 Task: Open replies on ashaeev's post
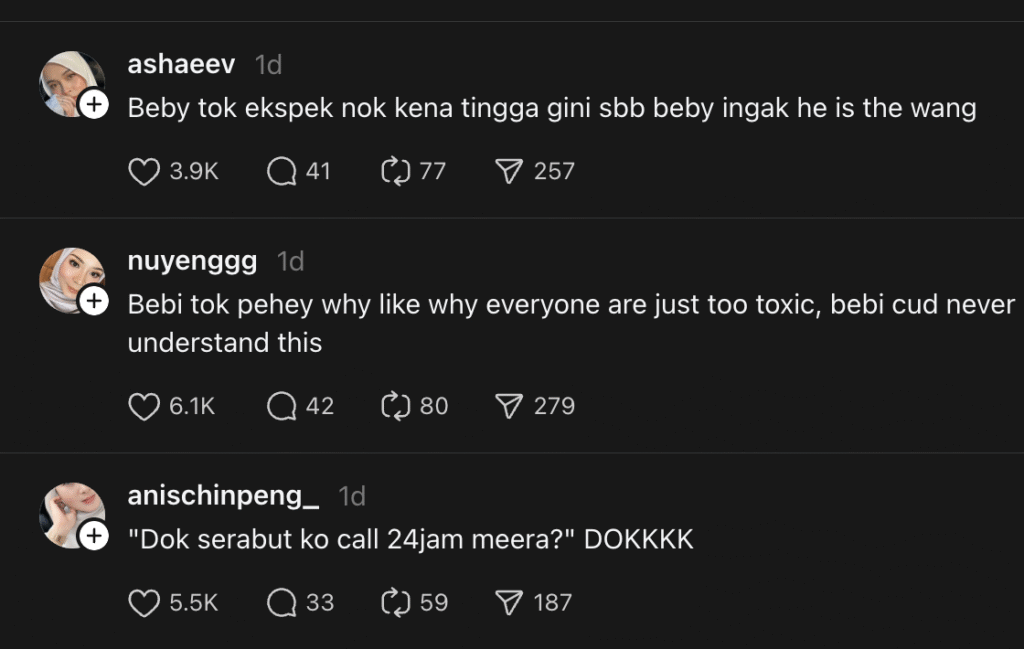[x=282, y=172]
